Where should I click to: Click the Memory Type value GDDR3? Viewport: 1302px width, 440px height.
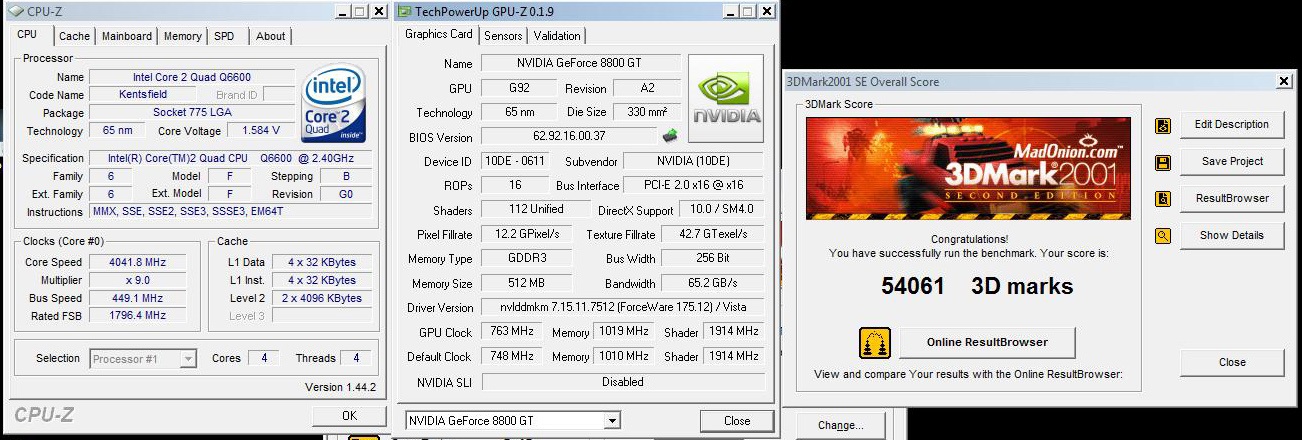[x=529, y=259]
